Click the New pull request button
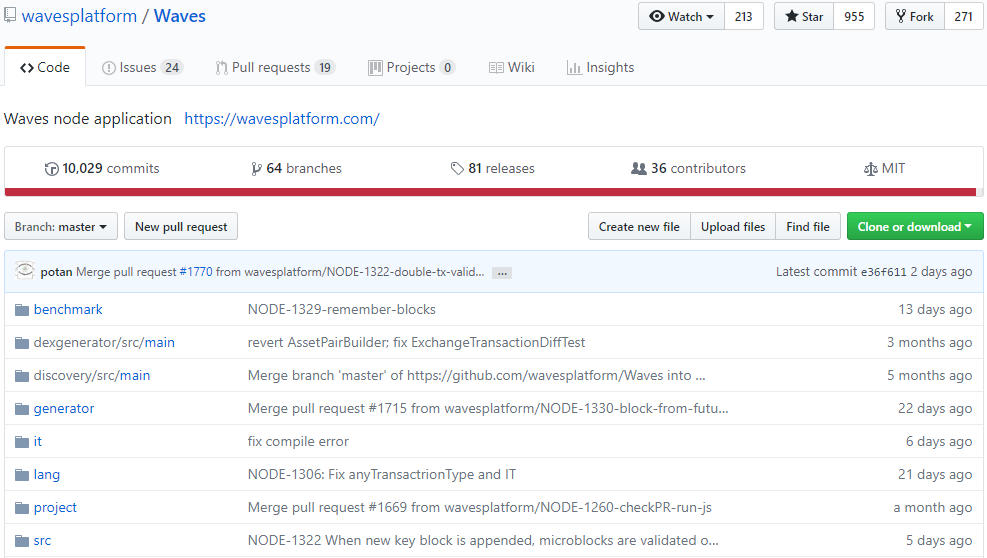Viewport: 987px width, 558px height. coord(181,226)
